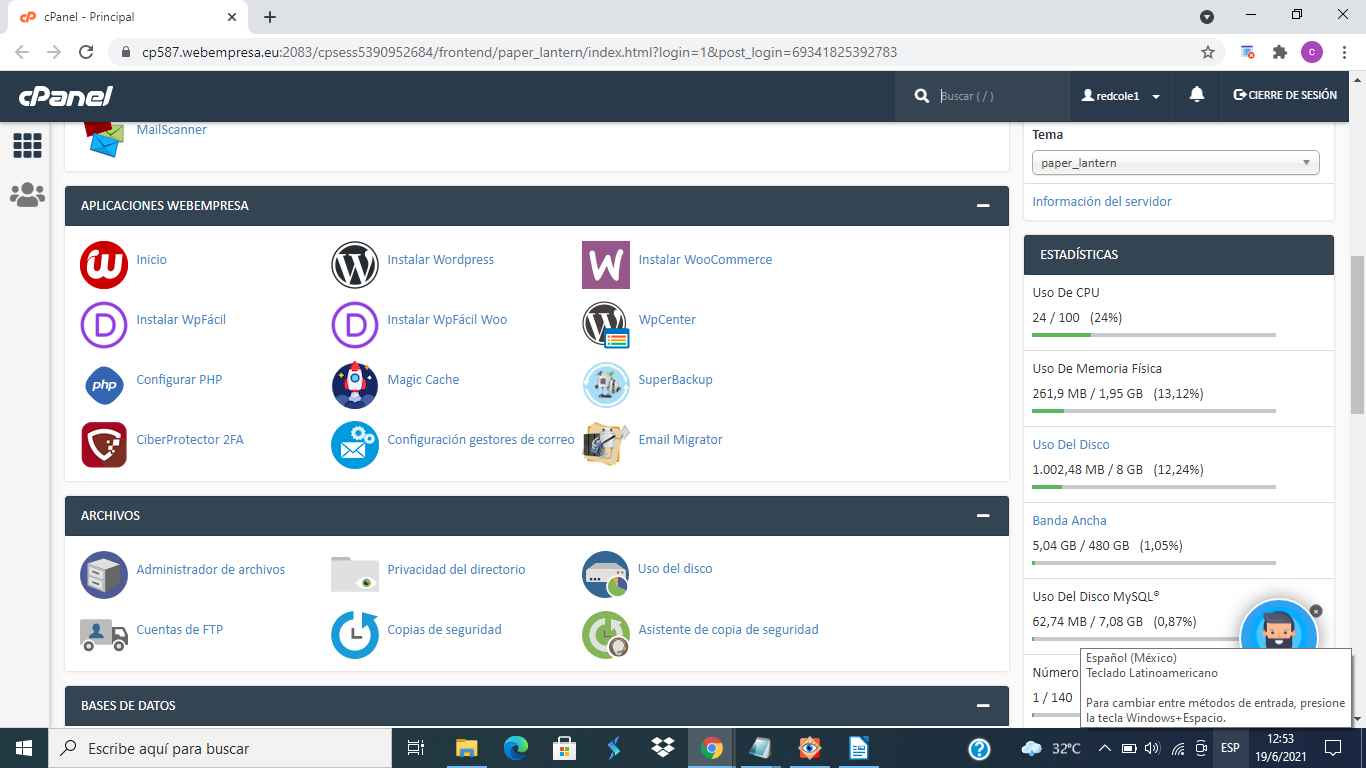The image size is (1366, 768).
Task: Click the Configurar PHP icon
Action: (104, 385)
